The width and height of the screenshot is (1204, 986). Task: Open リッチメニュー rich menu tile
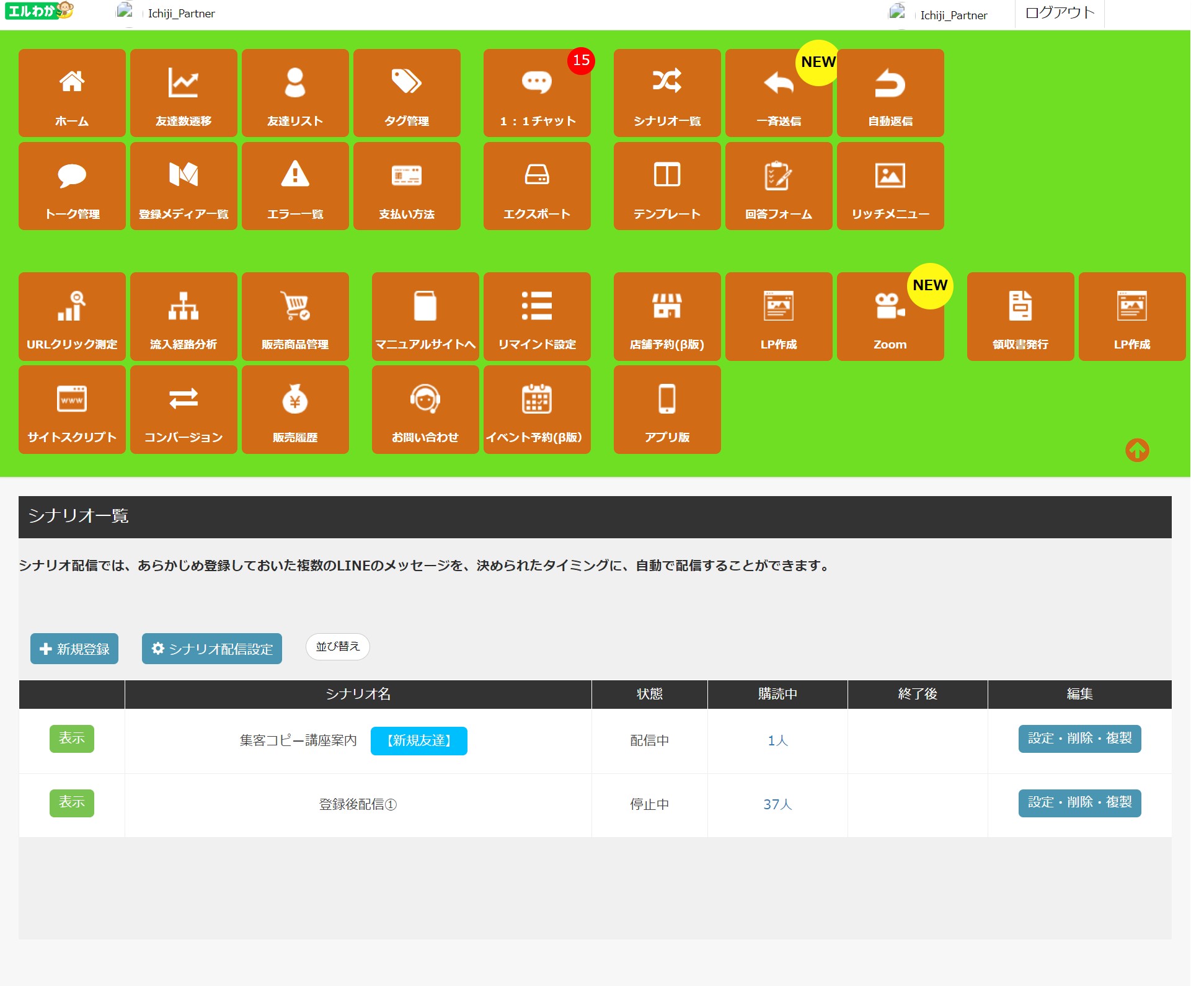890,186
